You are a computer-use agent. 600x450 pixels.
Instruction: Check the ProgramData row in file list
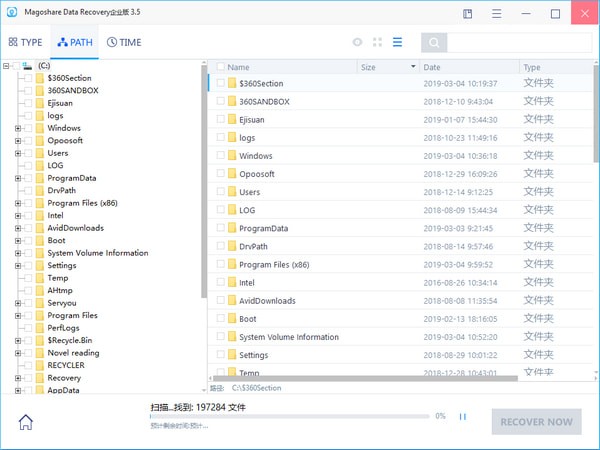[x=220, y=228]
